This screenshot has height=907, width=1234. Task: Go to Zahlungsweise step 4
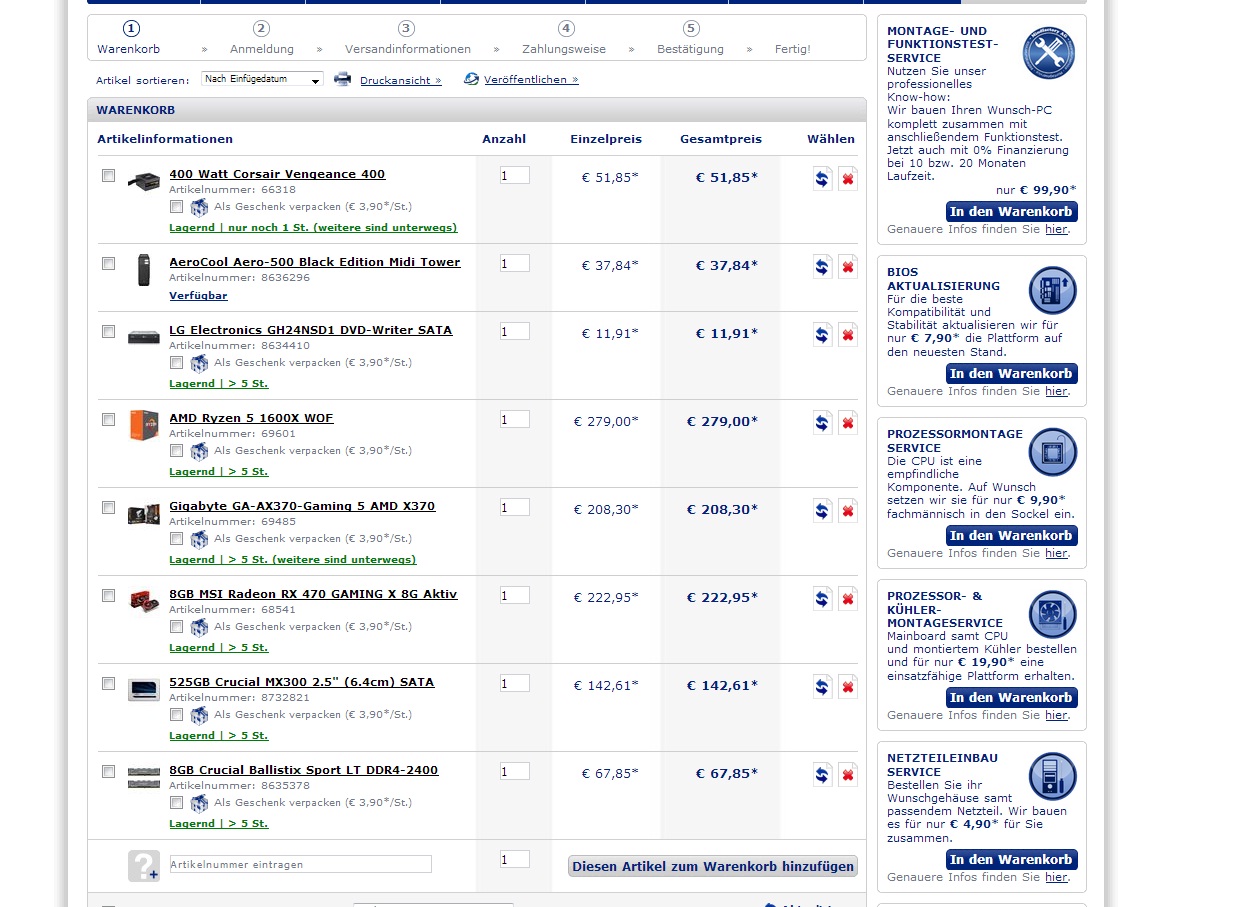564,38
